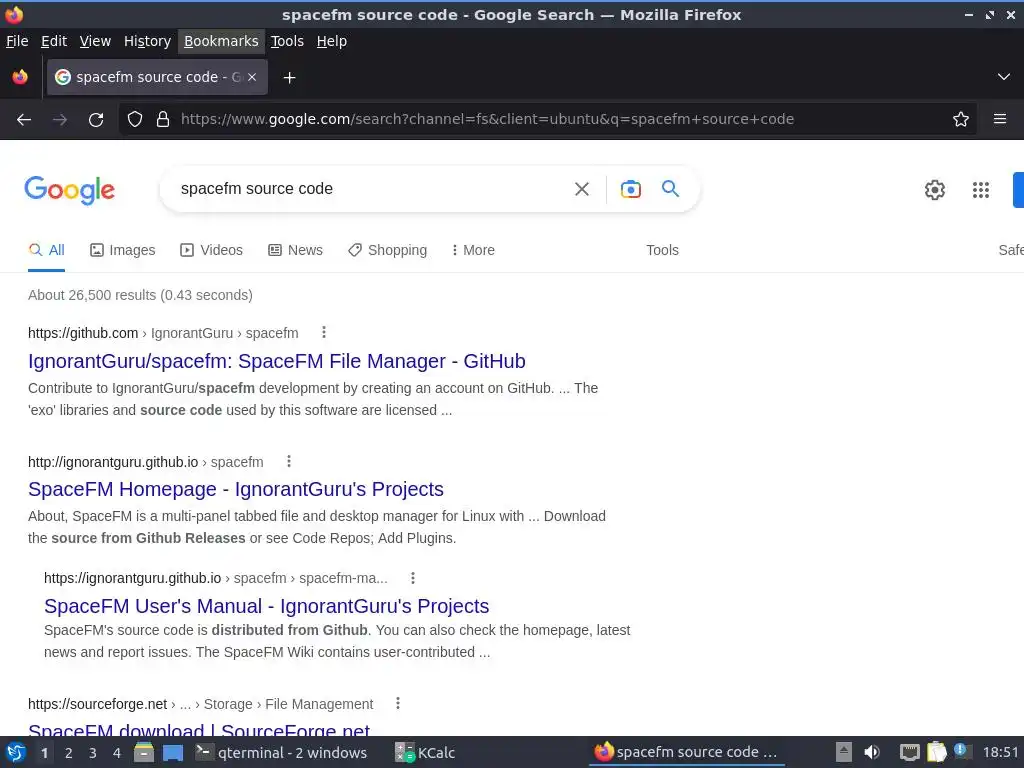Switch to KCalc in taskbar
Image resolution: width=1024 pixels, height=768 pixels.
click(426, 753)
